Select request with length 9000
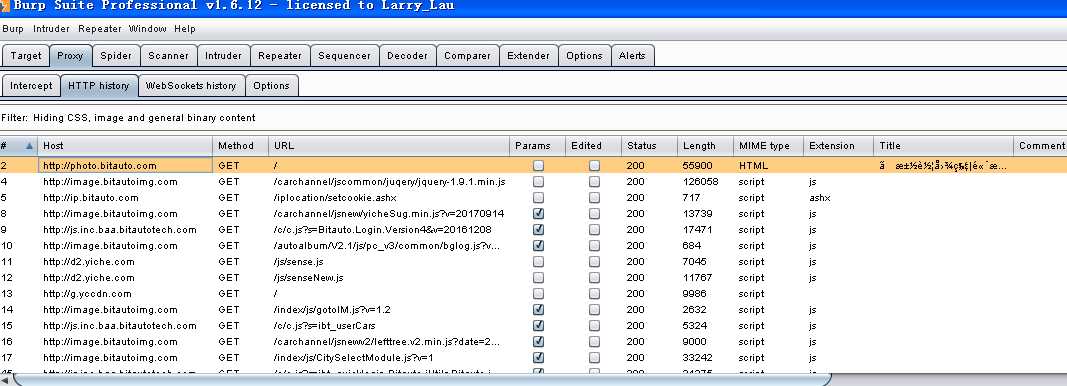This screenshot has height=386, width=1067. 694,342
